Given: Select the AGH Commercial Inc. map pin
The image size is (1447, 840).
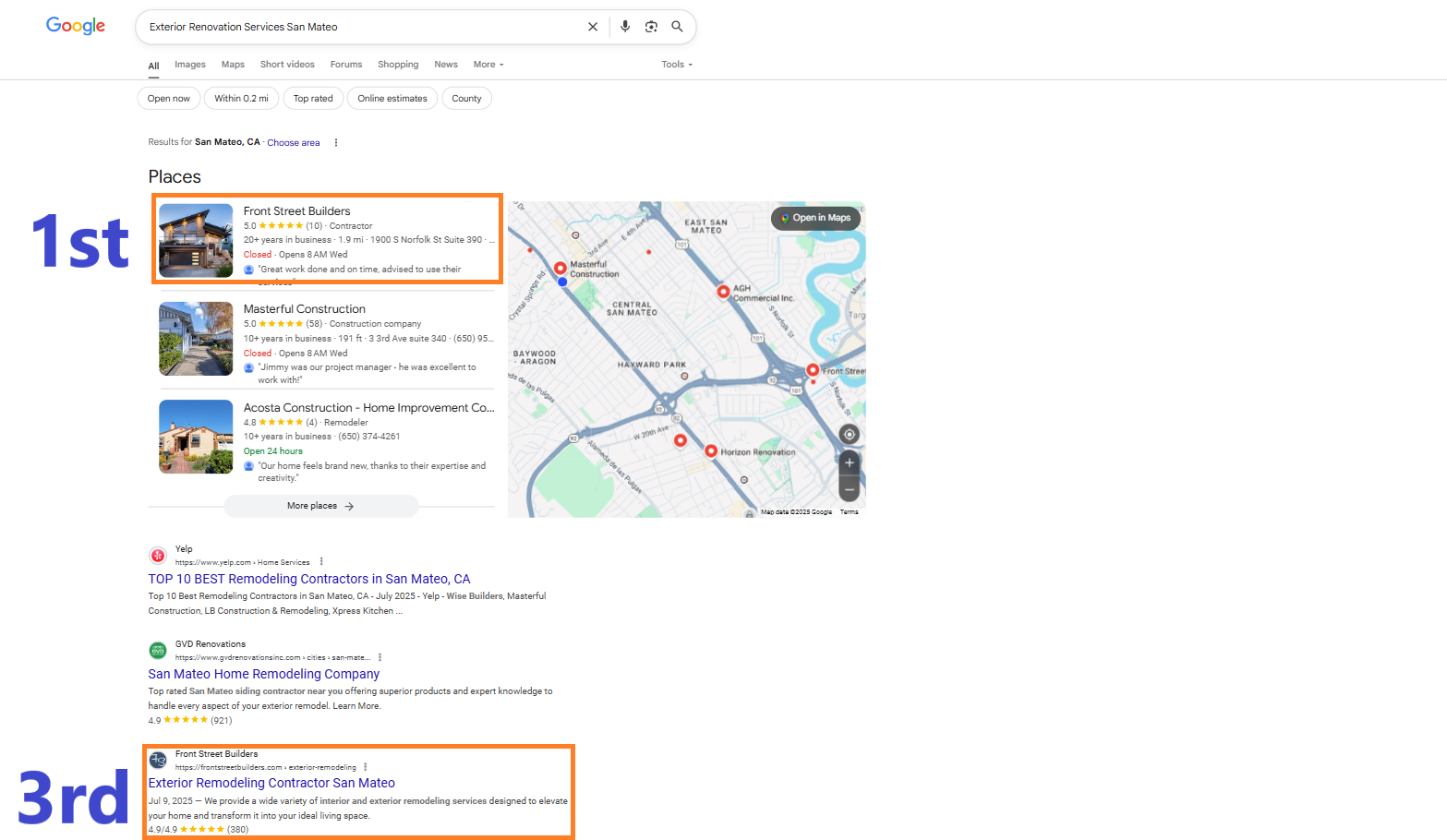Looking at the screenshot, I should (724, 291).
